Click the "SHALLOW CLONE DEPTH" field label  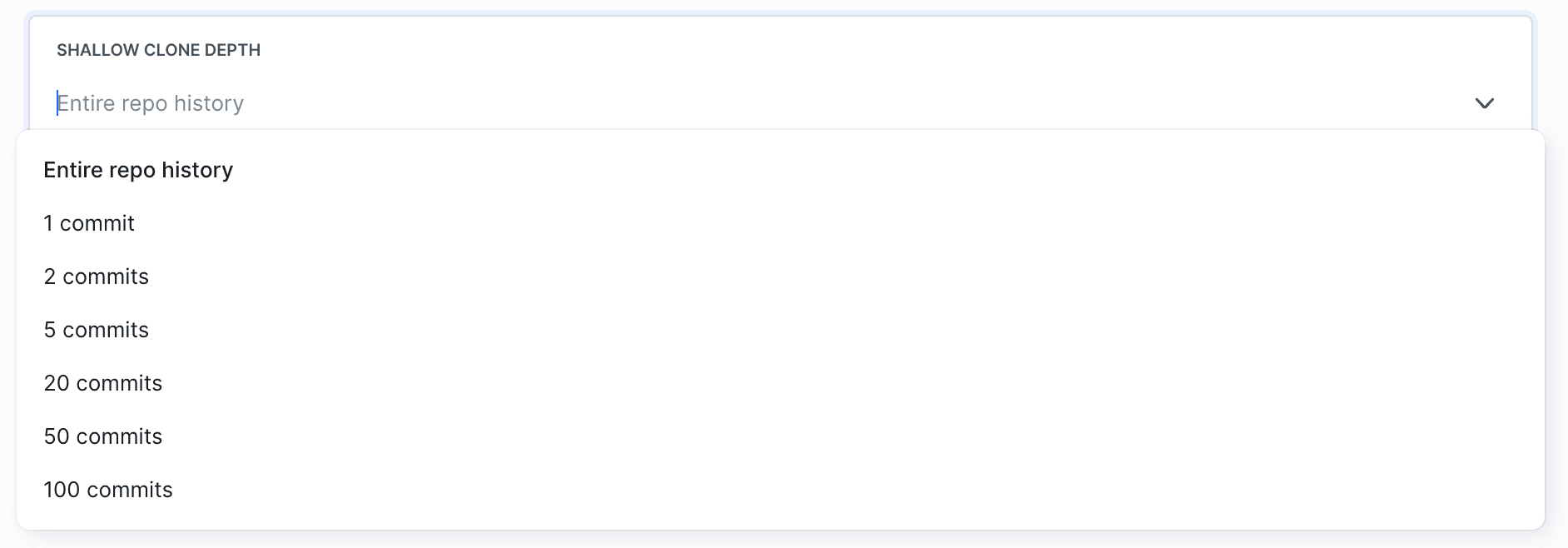(158, 50)
